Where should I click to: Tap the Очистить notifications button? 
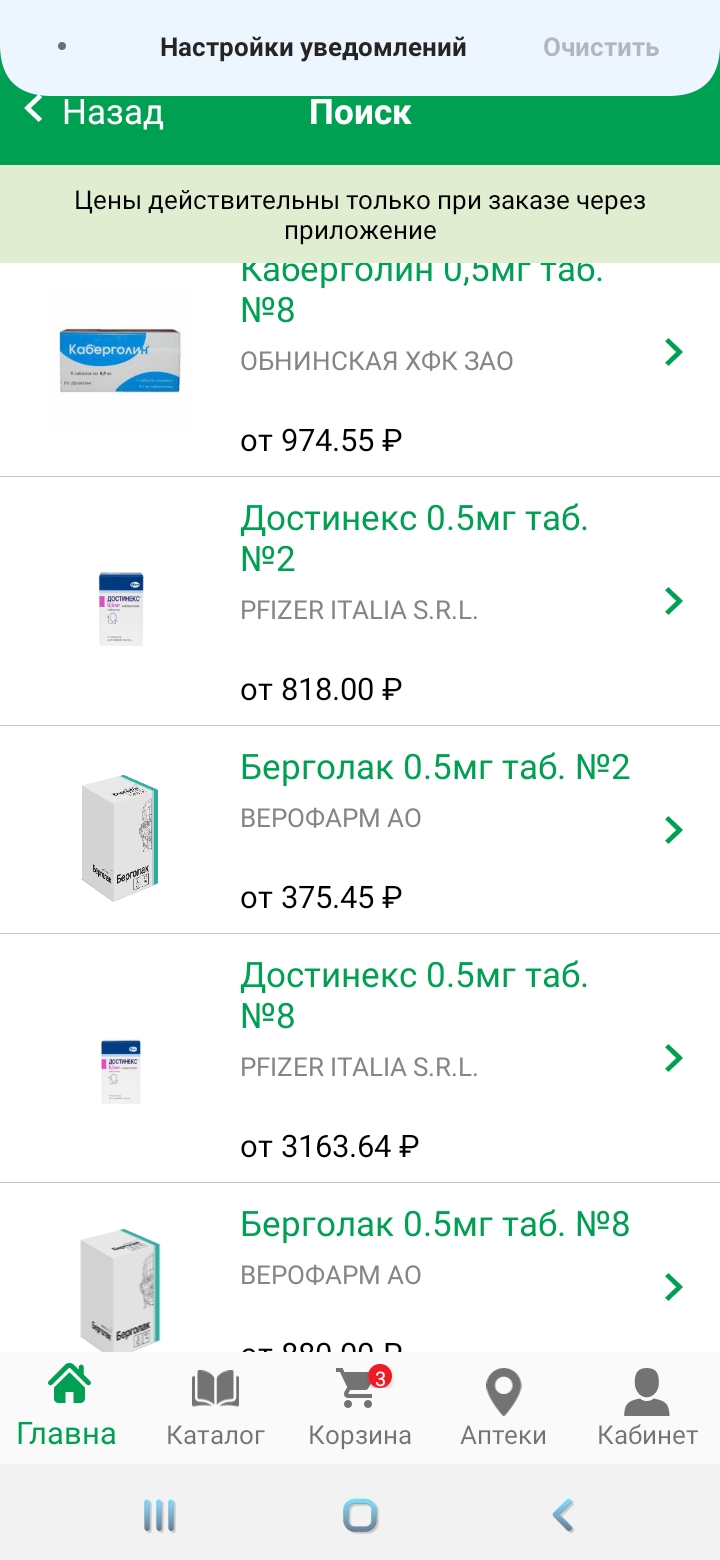click(x=601, y=47)
